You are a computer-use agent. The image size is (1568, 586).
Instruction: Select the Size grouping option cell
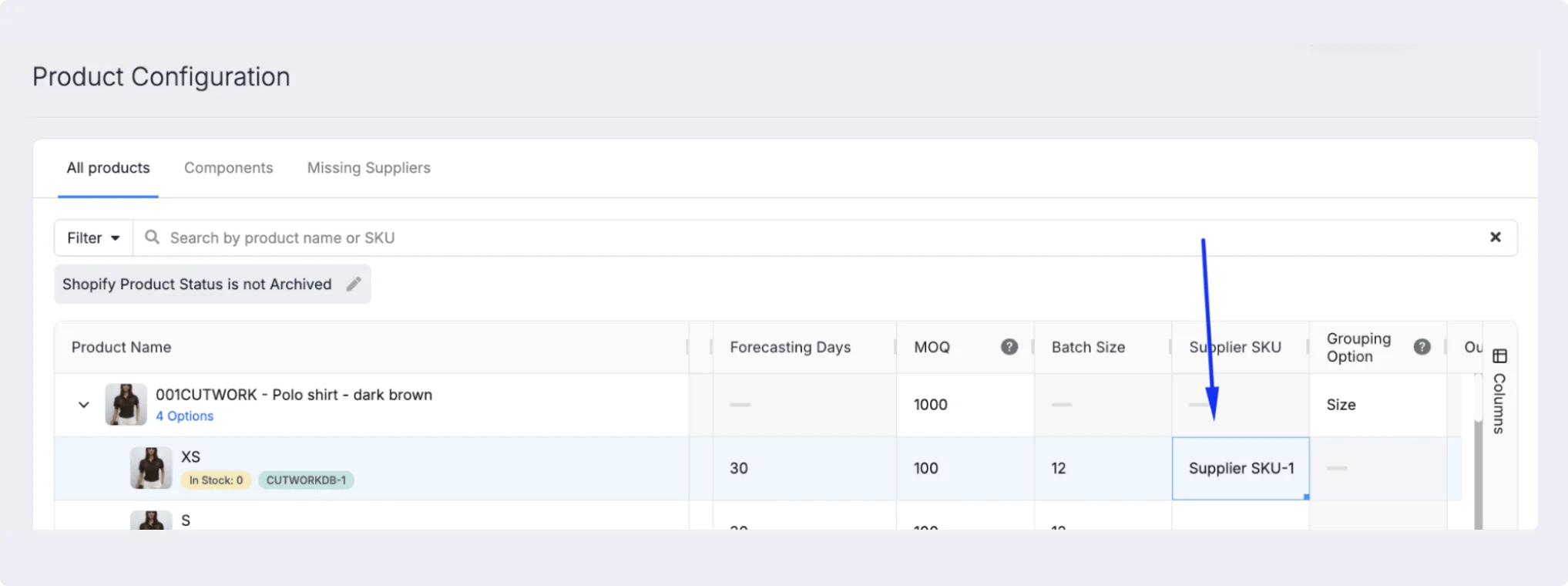click(x=1378, y=405)
